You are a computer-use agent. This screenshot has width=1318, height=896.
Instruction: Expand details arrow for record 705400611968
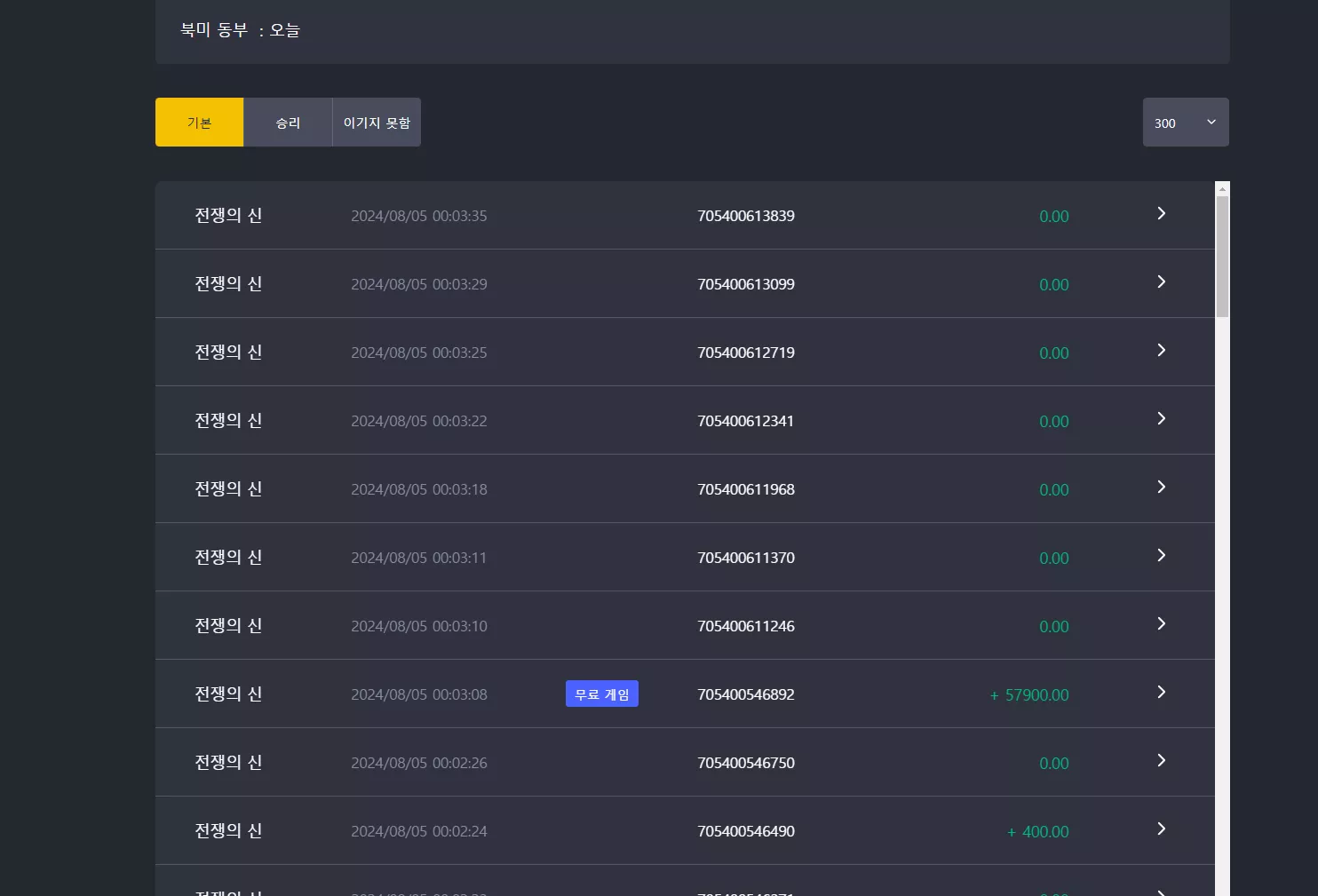(1161, 487)
